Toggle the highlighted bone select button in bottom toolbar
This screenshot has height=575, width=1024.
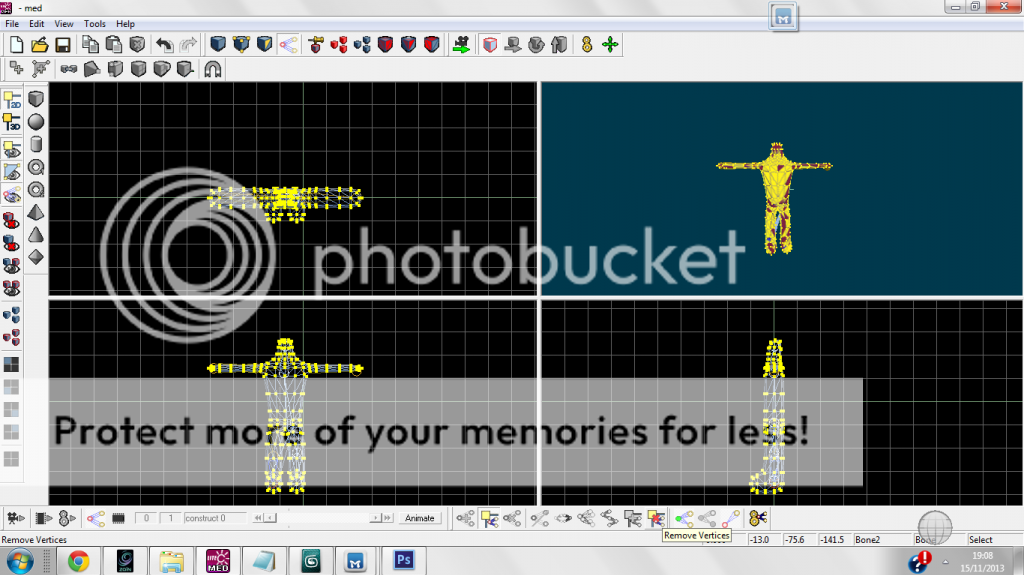(x=489, y=518)
